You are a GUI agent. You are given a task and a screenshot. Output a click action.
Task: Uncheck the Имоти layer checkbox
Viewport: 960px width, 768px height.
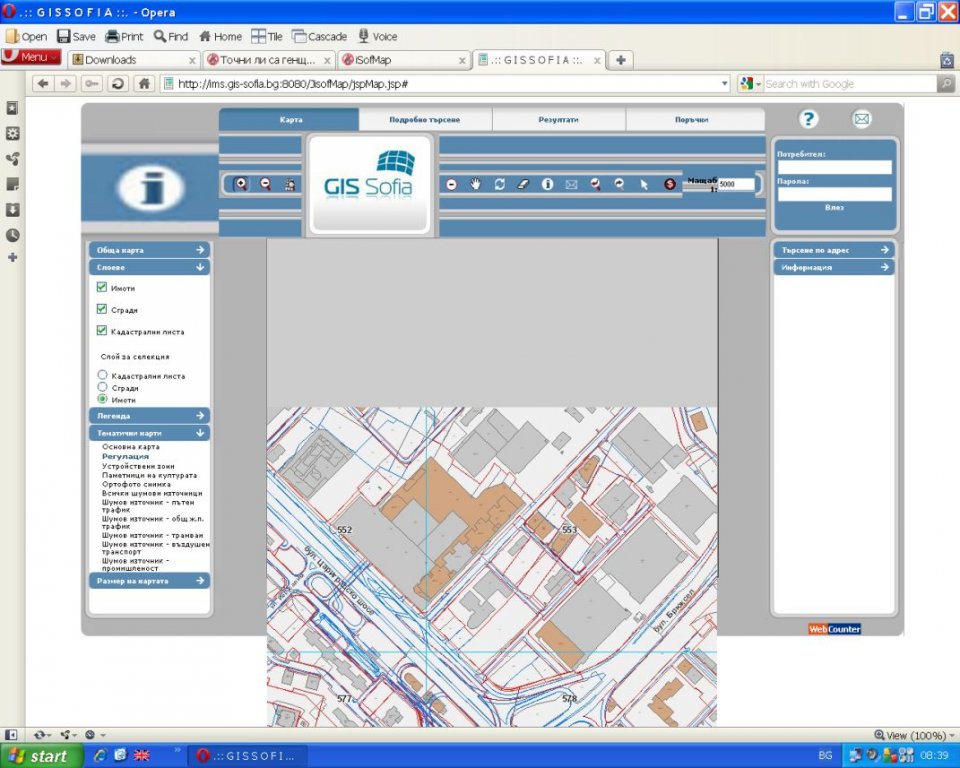point(102,287)
